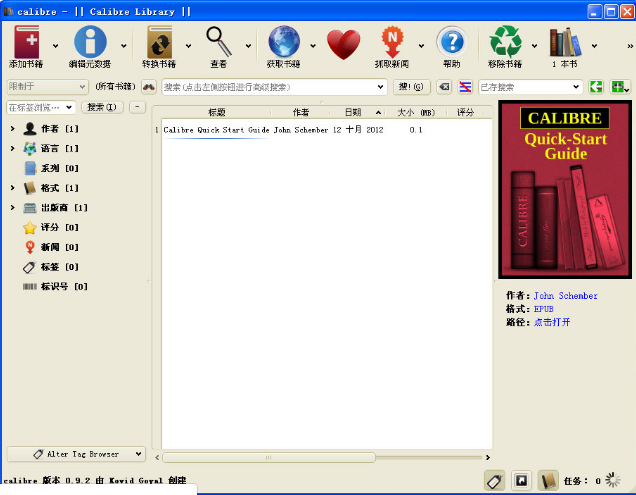Clear the search with the eraser icon
The width and height of the screenshot is (636, 495).
(x=445, y=87)
